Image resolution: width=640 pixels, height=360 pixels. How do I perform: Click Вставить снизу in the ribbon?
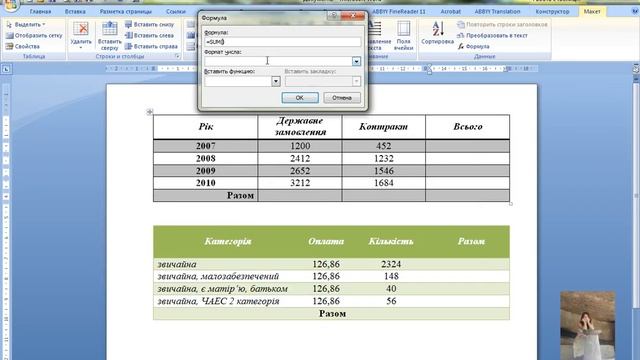coord(149,24)
